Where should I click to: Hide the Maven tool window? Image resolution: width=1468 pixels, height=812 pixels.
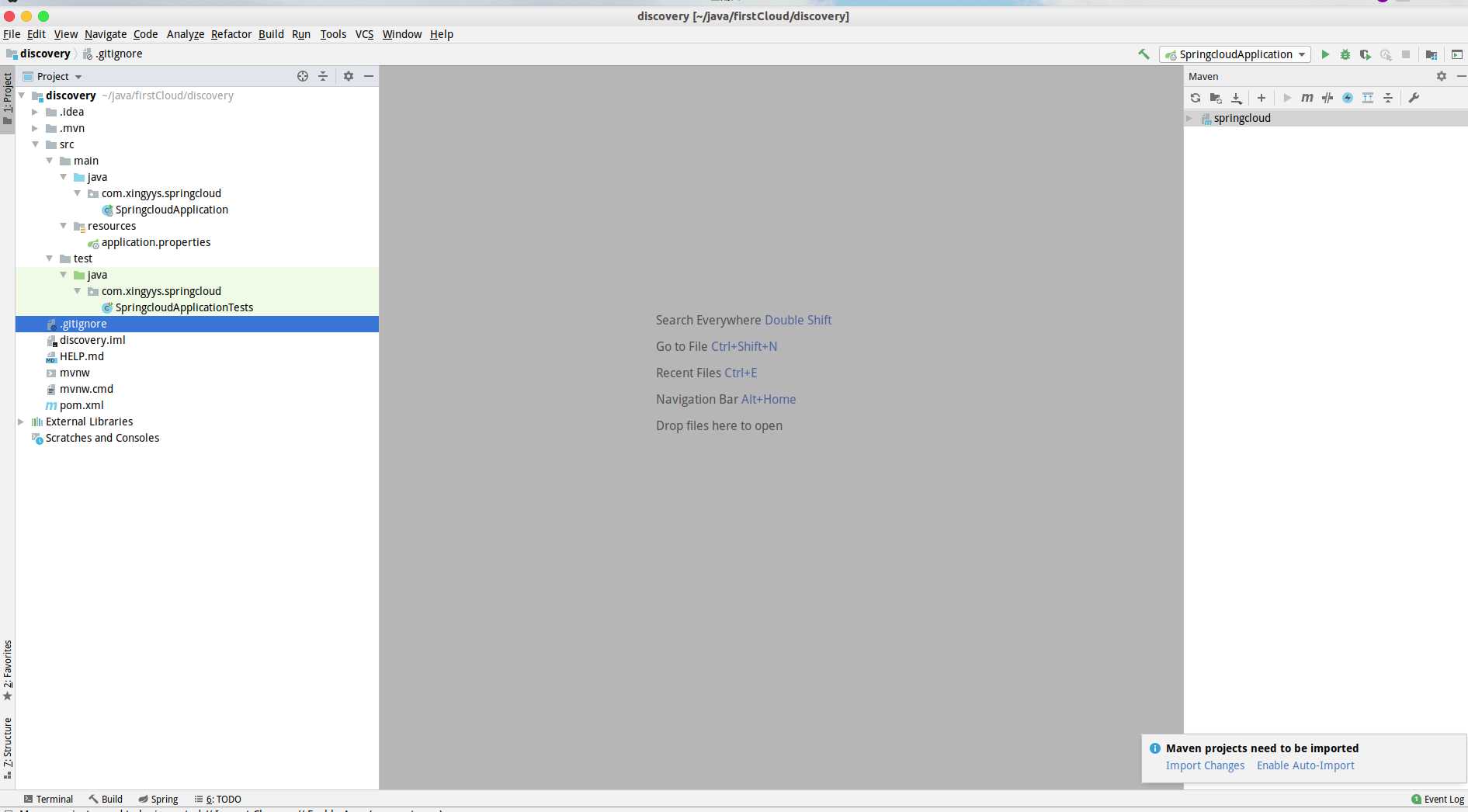[x=1462, y=76]
